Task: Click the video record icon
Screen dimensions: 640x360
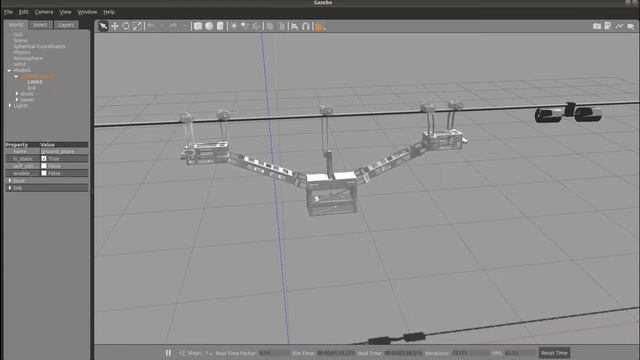Action: [631, 26]
